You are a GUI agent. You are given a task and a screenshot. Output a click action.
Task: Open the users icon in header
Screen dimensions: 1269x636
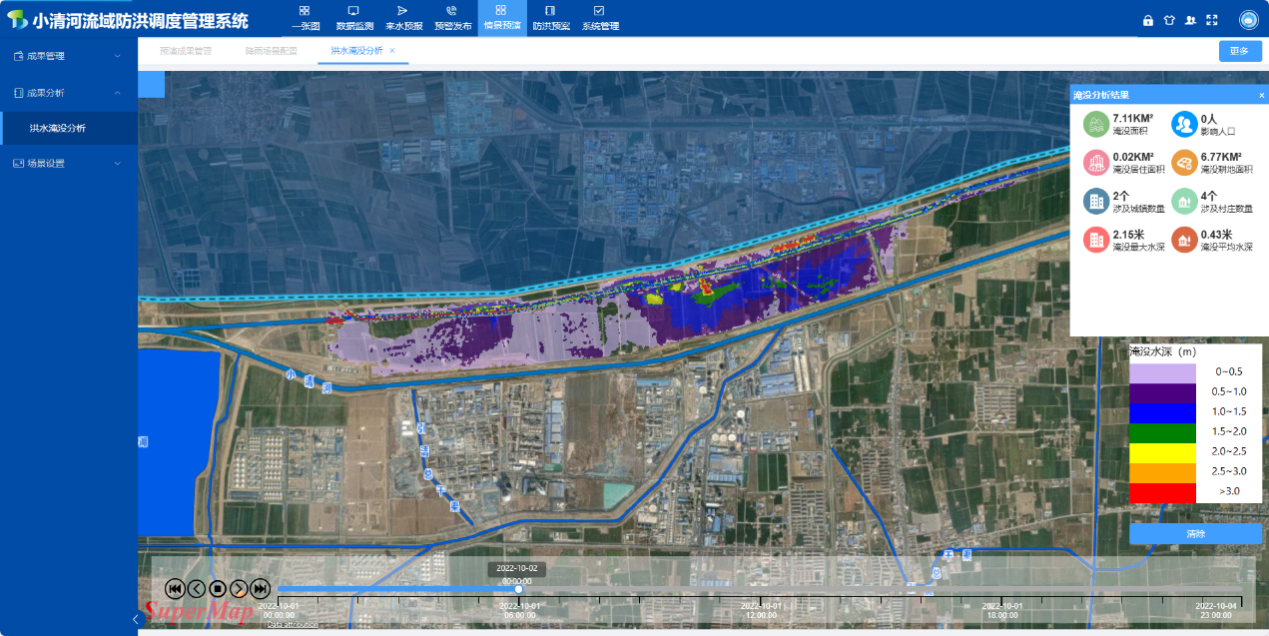click(1190, 20)
